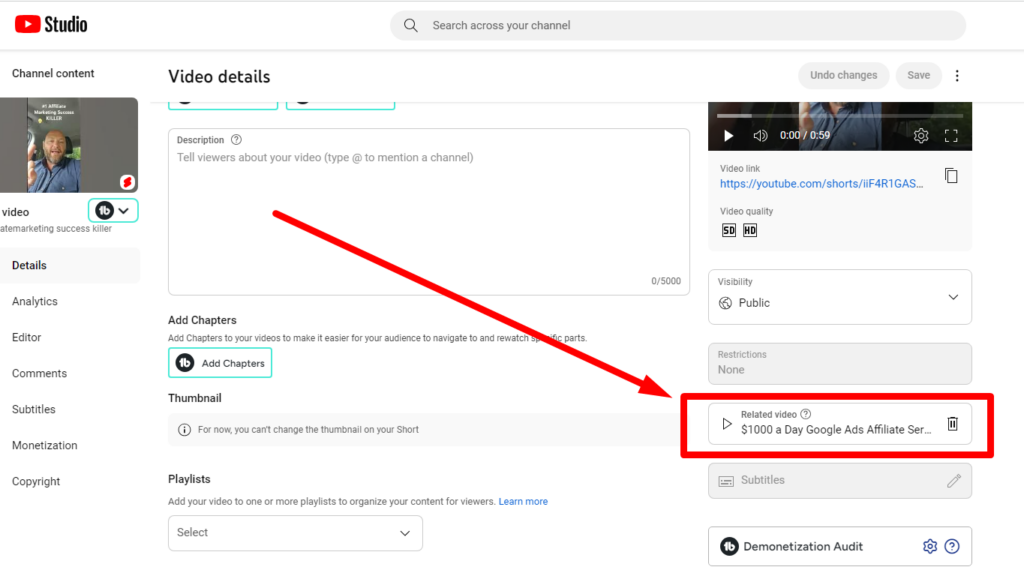
Task: Click the Add Chapters button
Action: pos(220,363)
